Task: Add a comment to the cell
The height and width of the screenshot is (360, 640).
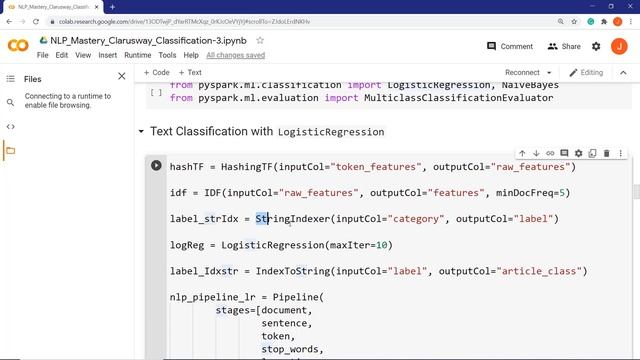Action: tap(564, 153)
